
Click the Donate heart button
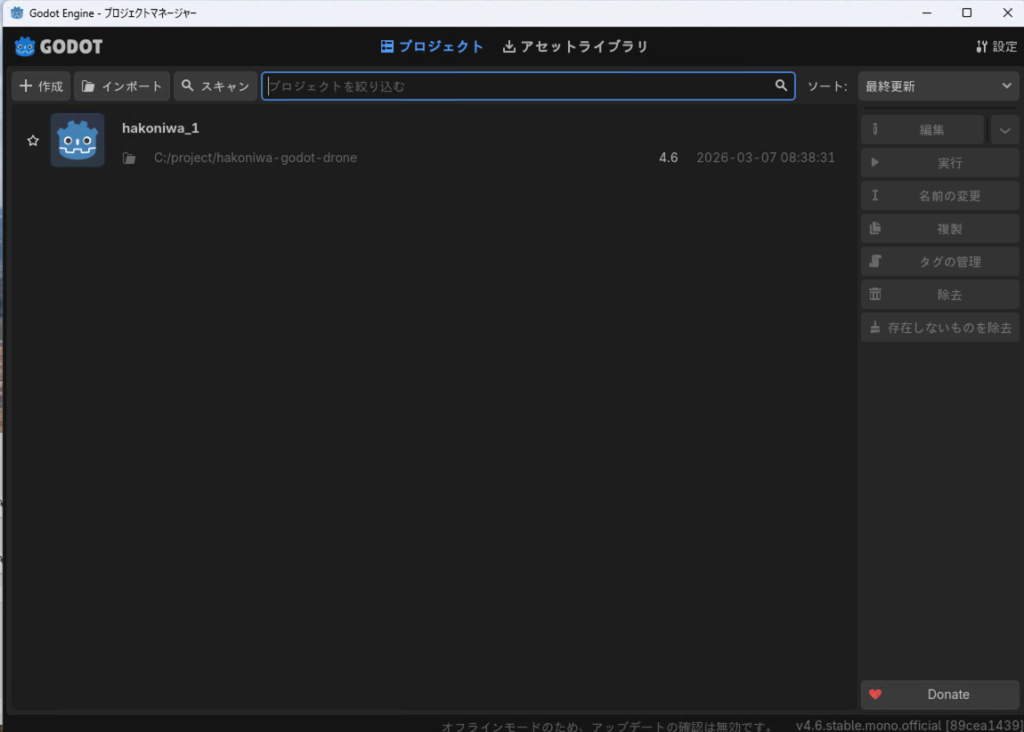[939, 694]
